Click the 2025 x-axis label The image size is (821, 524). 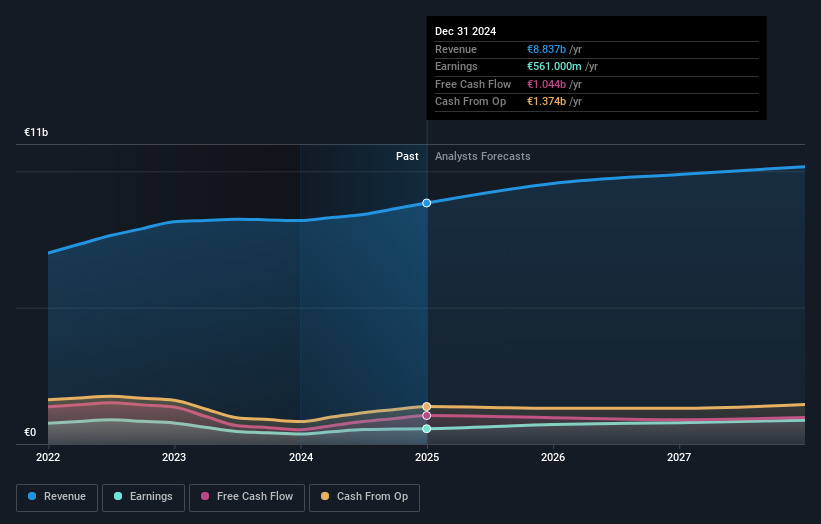(427, 458)
